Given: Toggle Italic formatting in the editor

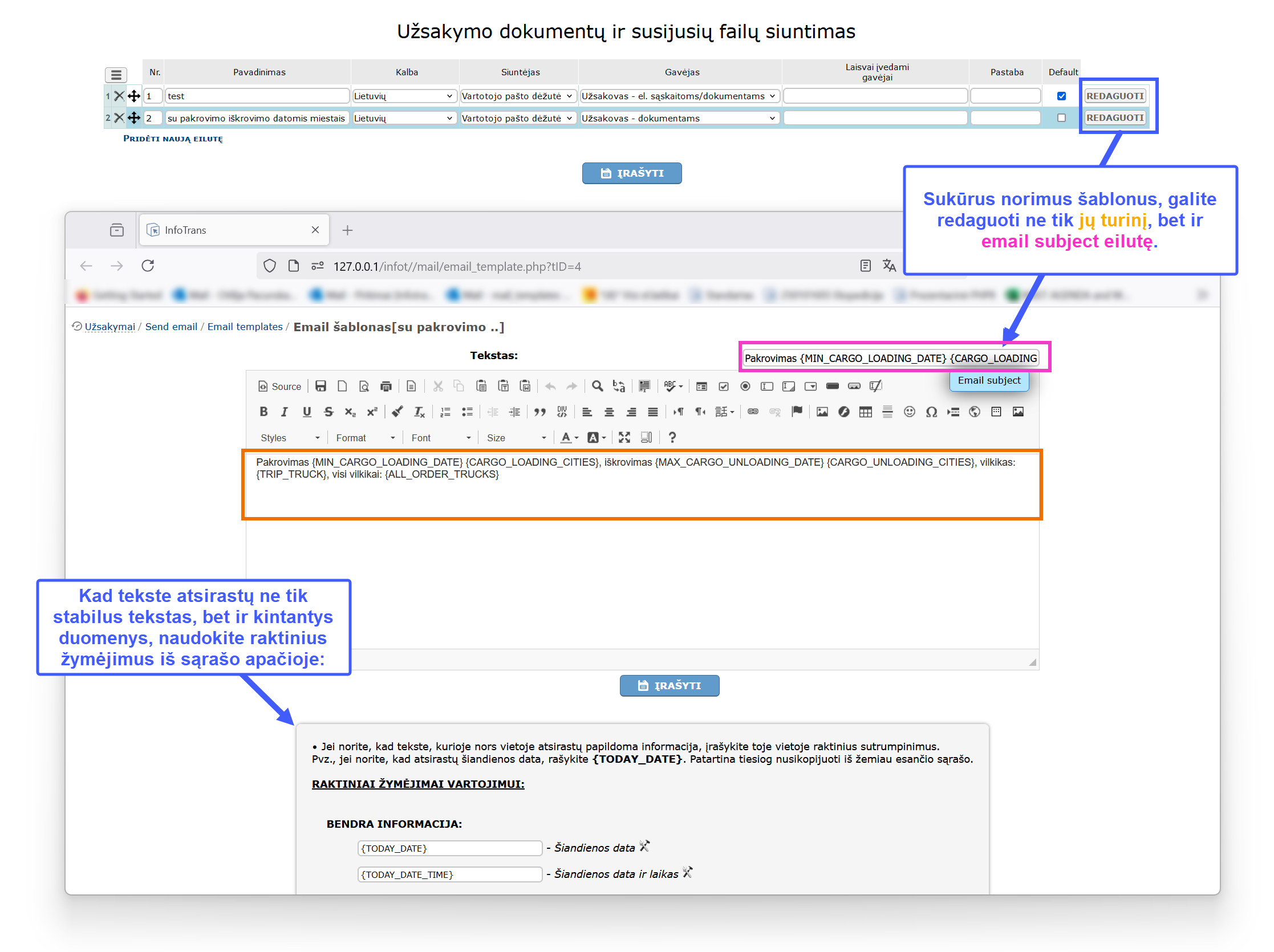Looking at the screenshot, I should coord(285,412).
